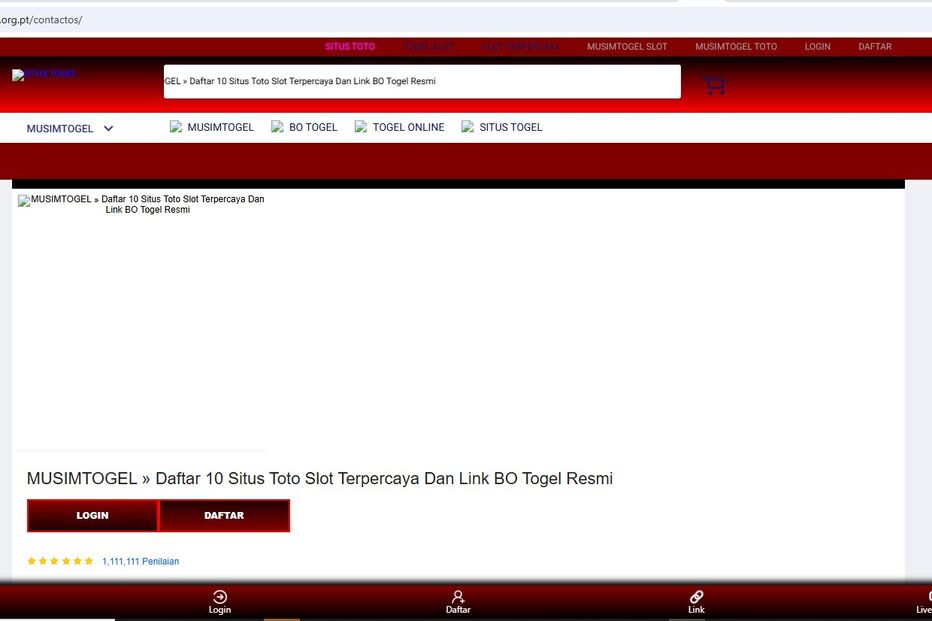Viewport: 932px width, 621px height.
Task: Click the yellow star rating icons
Action: (x=60, y=561)
